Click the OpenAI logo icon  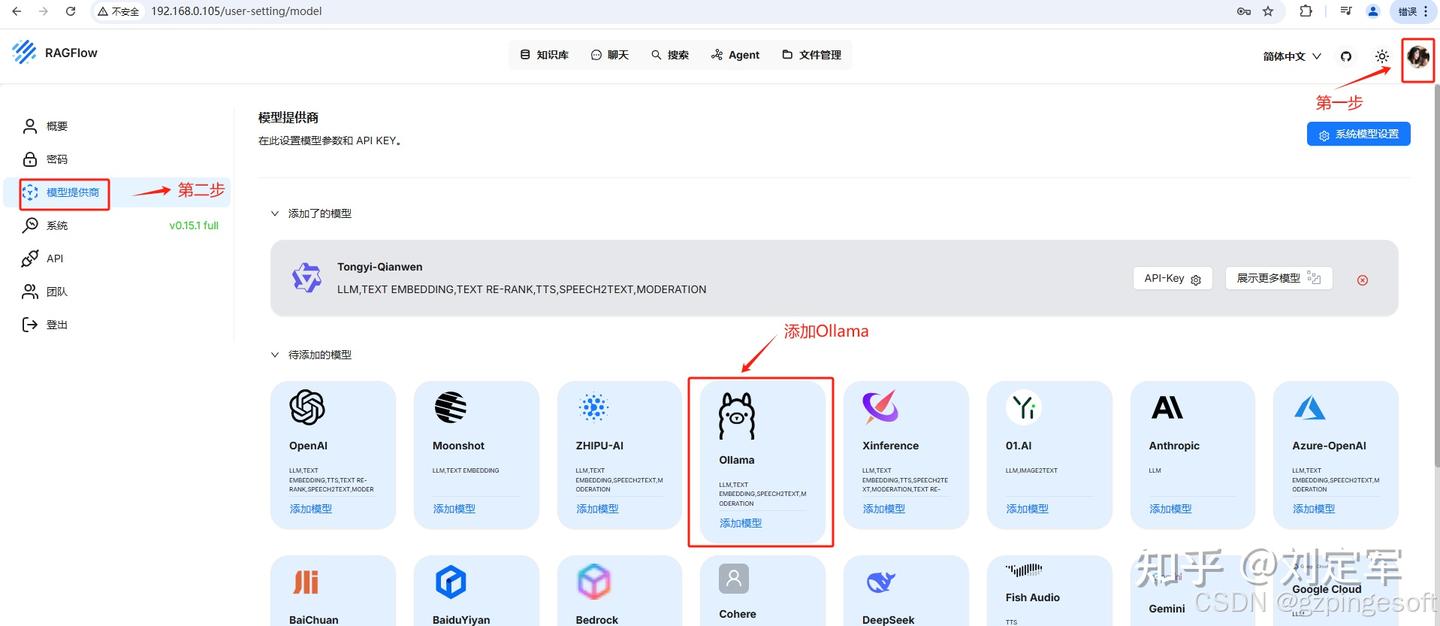point(307,407)
